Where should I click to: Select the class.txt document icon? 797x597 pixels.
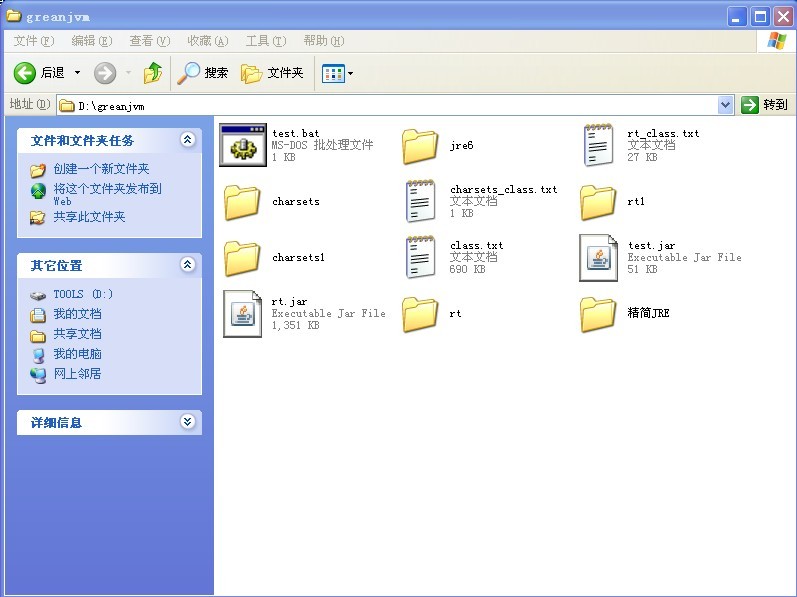coord(420,257)
